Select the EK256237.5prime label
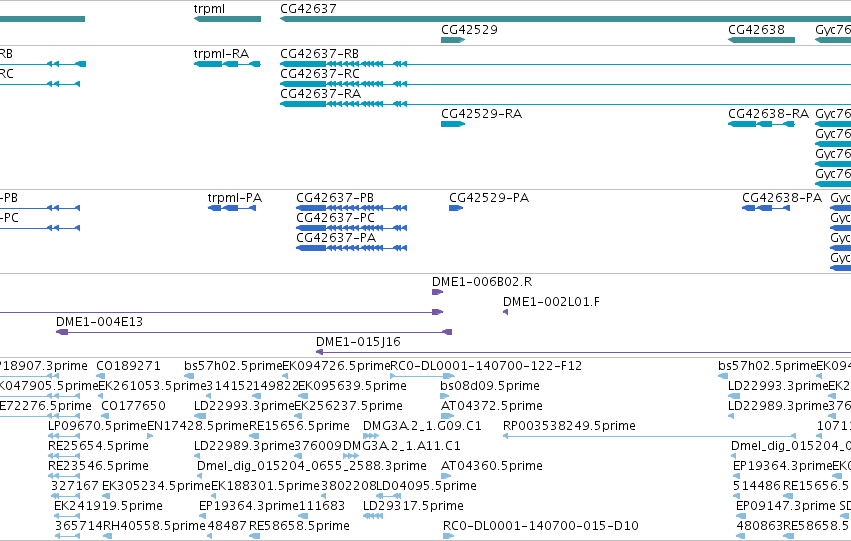This screenshot has width=851, height=541. pos(348,406)
